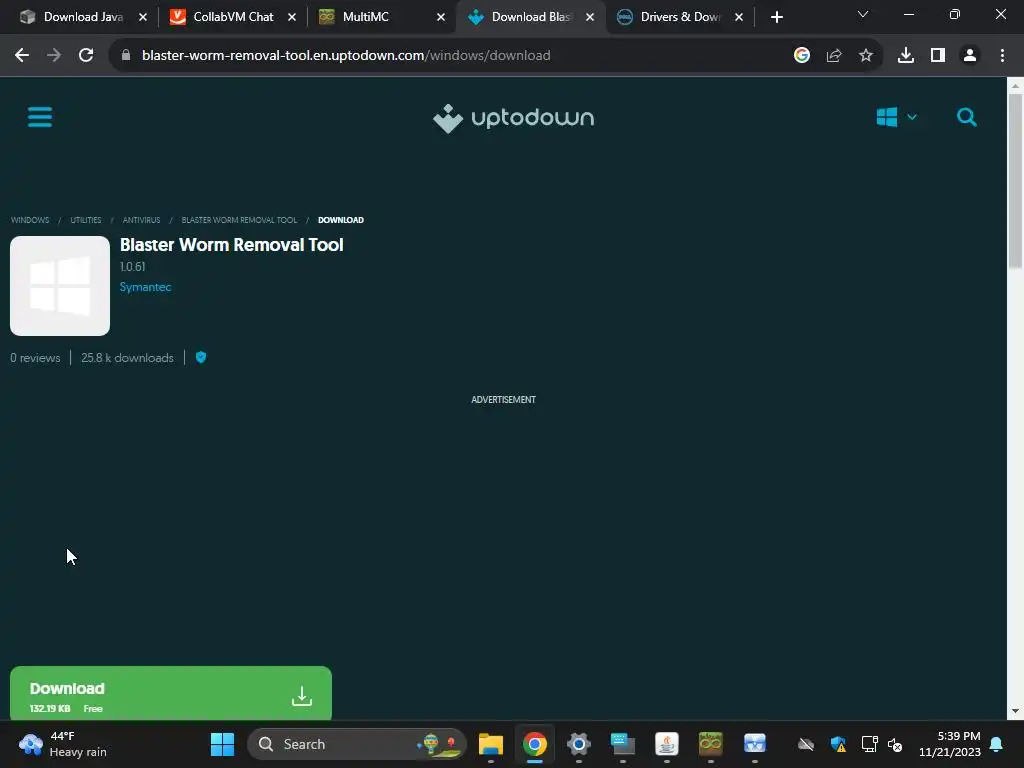Open the Settings gear on the taskbar

pos(579,744)
